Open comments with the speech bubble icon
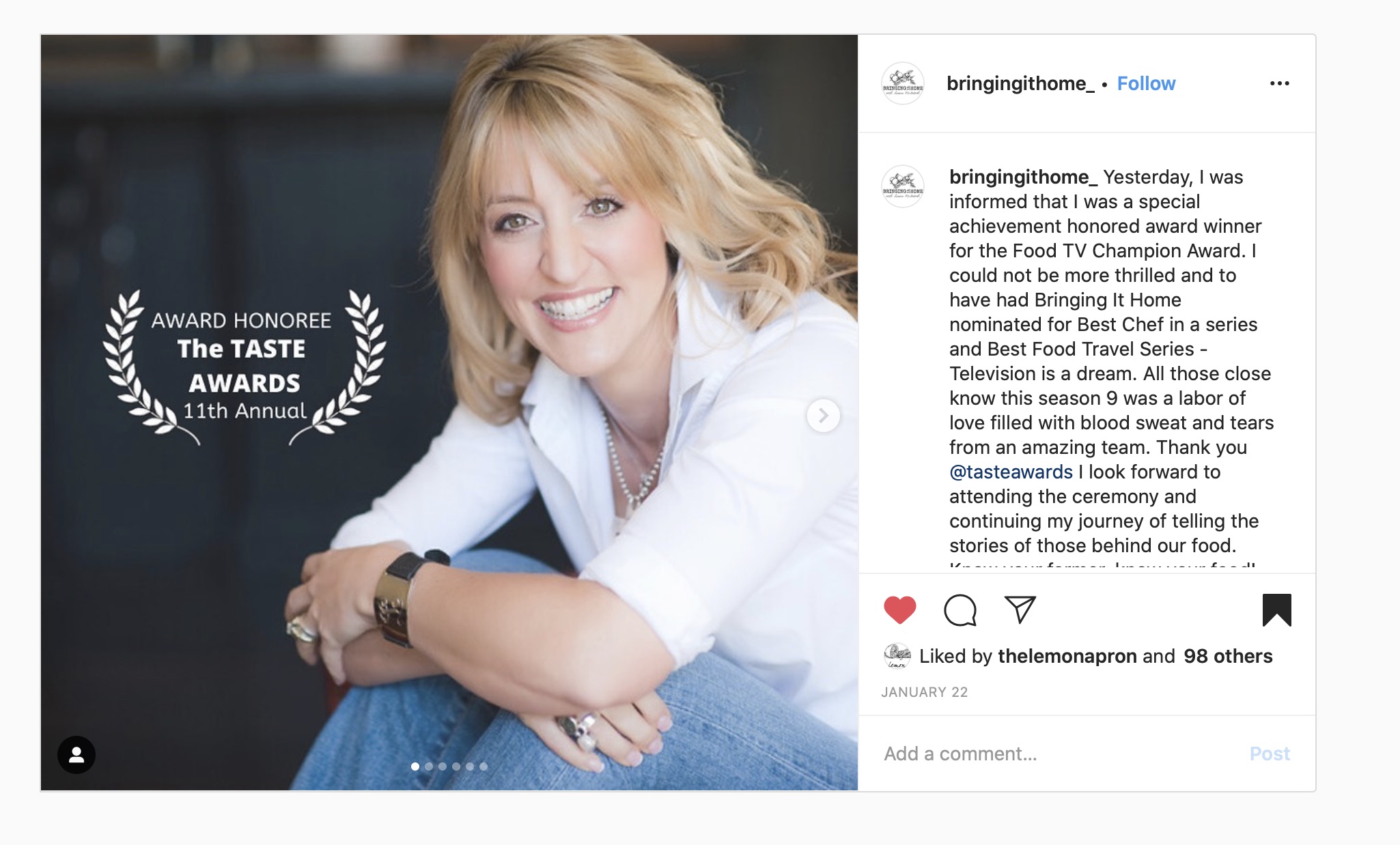 point(960,610)
